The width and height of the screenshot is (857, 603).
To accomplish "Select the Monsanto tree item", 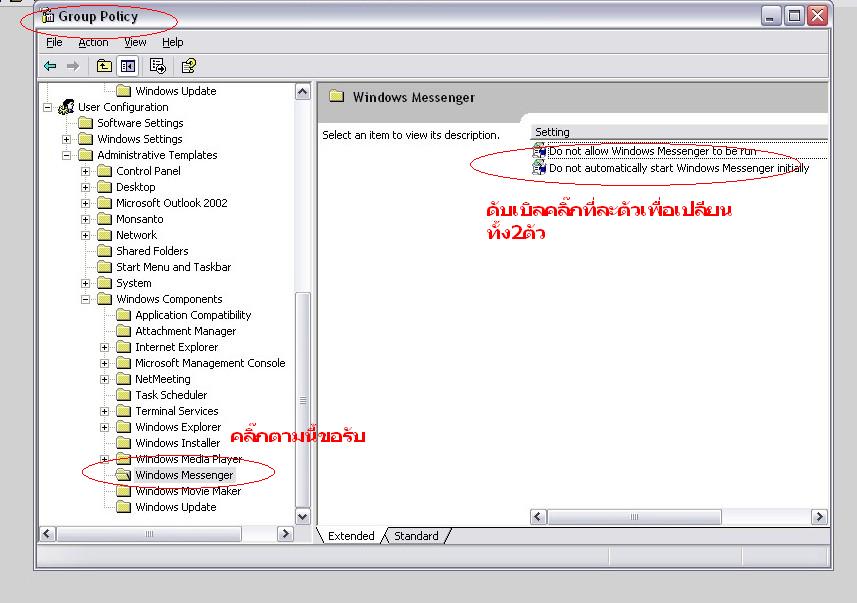I will coord(139,219).
